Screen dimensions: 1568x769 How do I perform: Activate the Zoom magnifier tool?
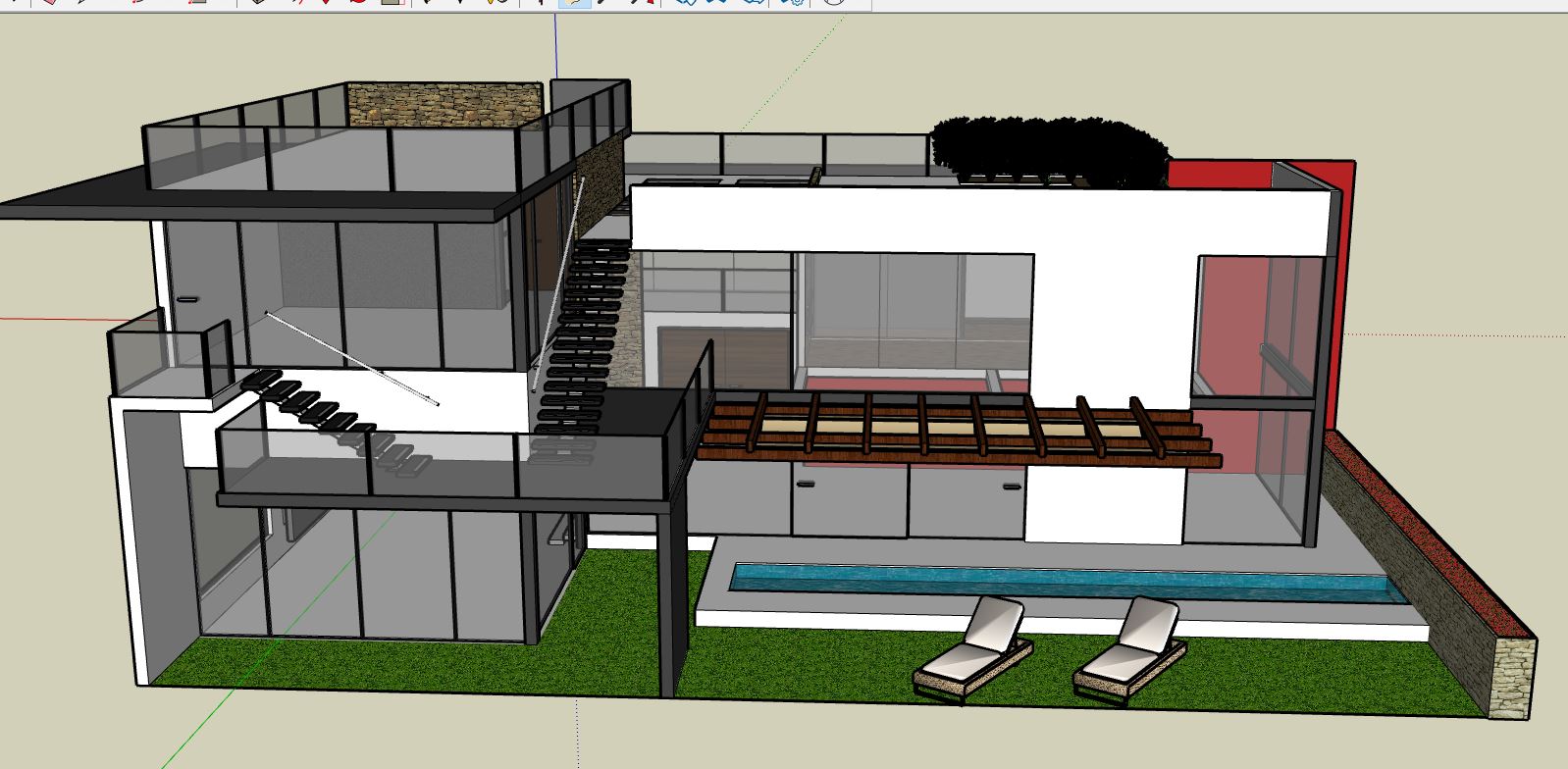(x=607, y=2)
